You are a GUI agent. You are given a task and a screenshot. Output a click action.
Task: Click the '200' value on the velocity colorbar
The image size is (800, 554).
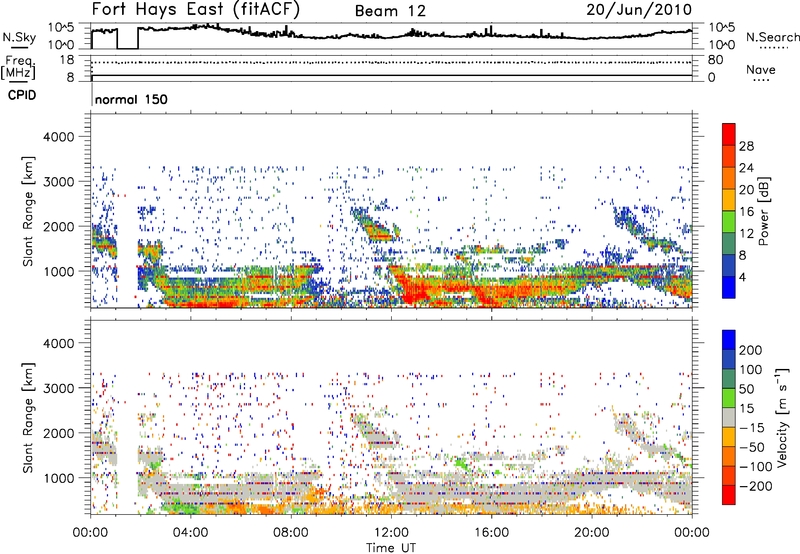tap(751, 350)
